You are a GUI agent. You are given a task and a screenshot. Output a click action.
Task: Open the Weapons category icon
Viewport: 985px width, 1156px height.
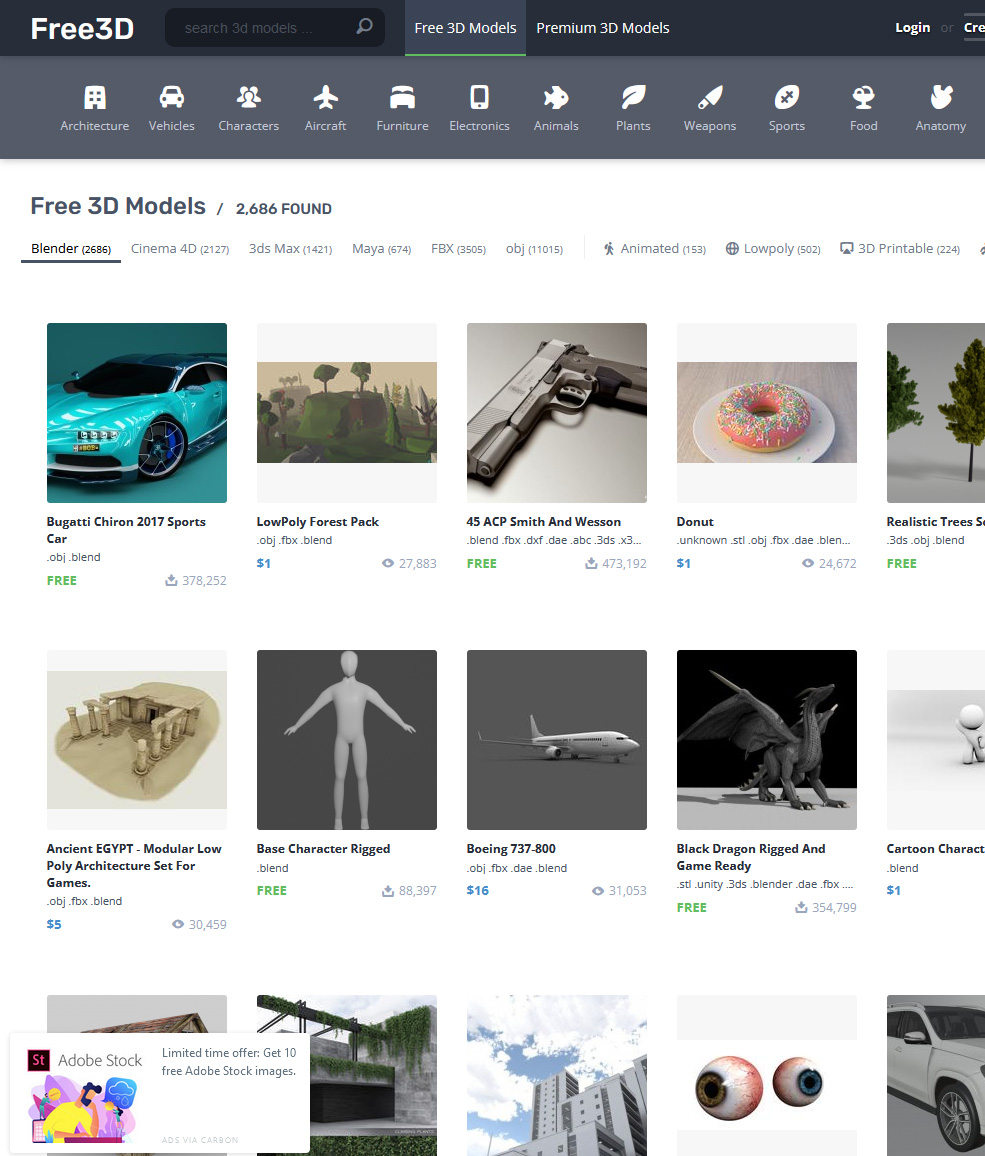coord(710,97)
